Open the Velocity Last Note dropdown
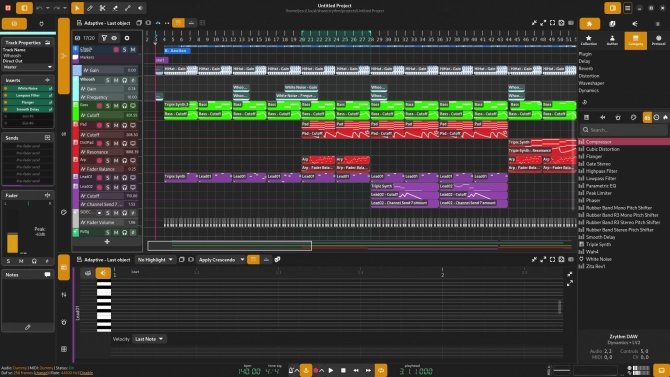Viewport: 670px width, 377px height. click(x=149, y=339)
